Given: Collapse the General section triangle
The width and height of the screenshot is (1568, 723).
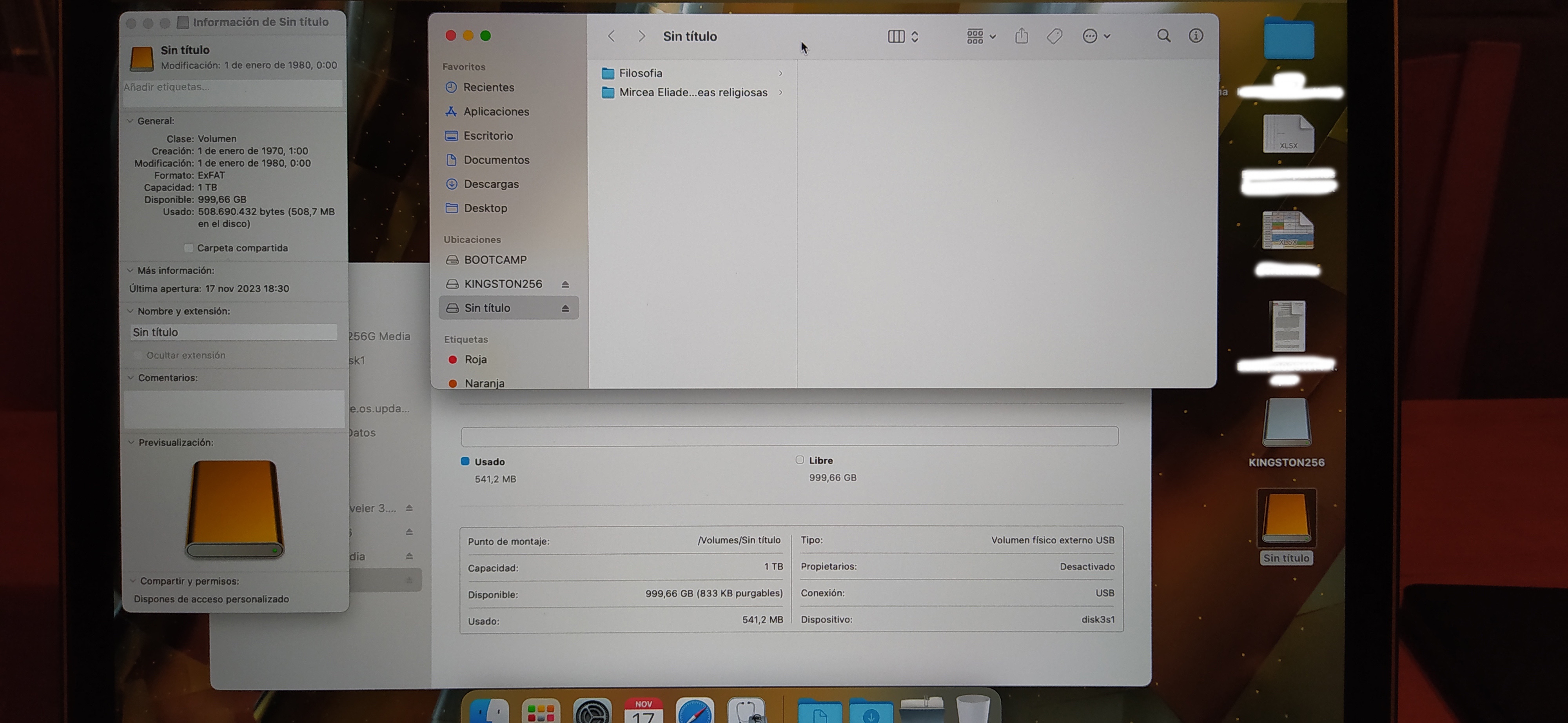Looking at the screenshot, I should pyautogui.click(x=130, y=121).
